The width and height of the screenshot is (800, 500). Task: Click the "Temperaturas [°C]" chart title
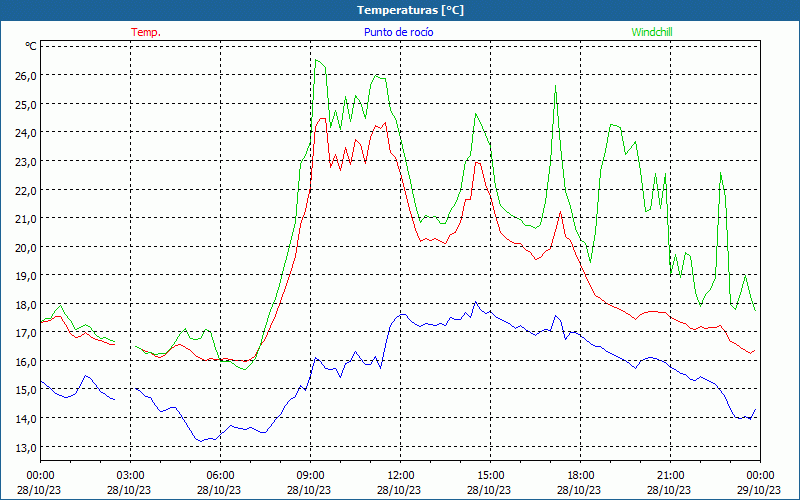pos(410,10)
